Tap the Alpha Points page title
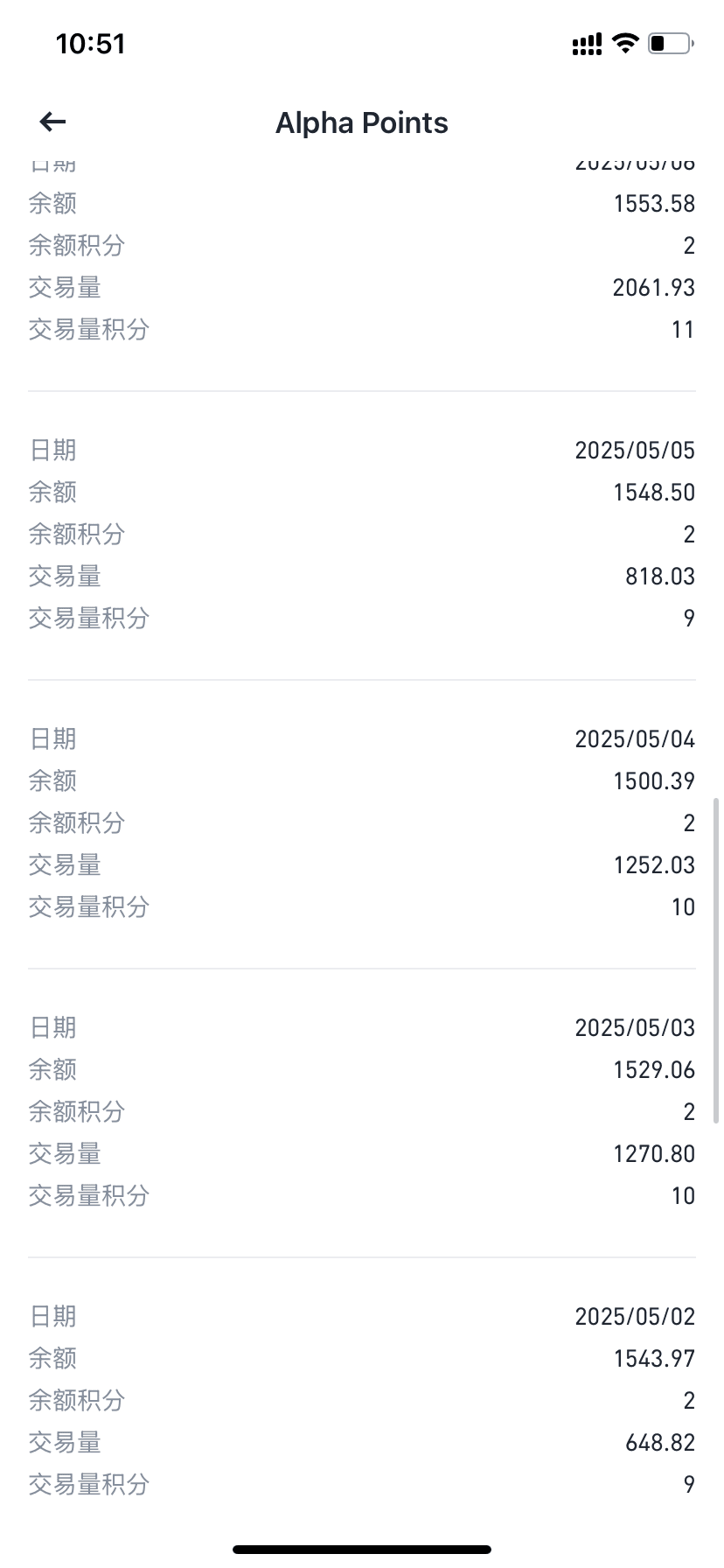 coord(361,123)
